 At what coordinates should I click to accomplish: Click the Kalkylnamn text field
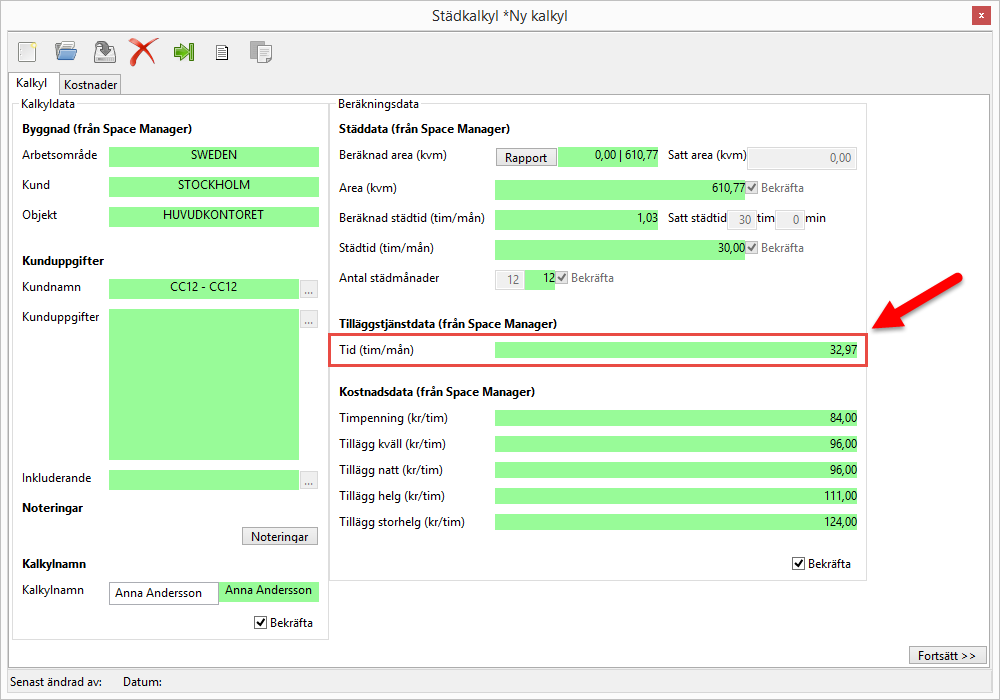(163, 593)
